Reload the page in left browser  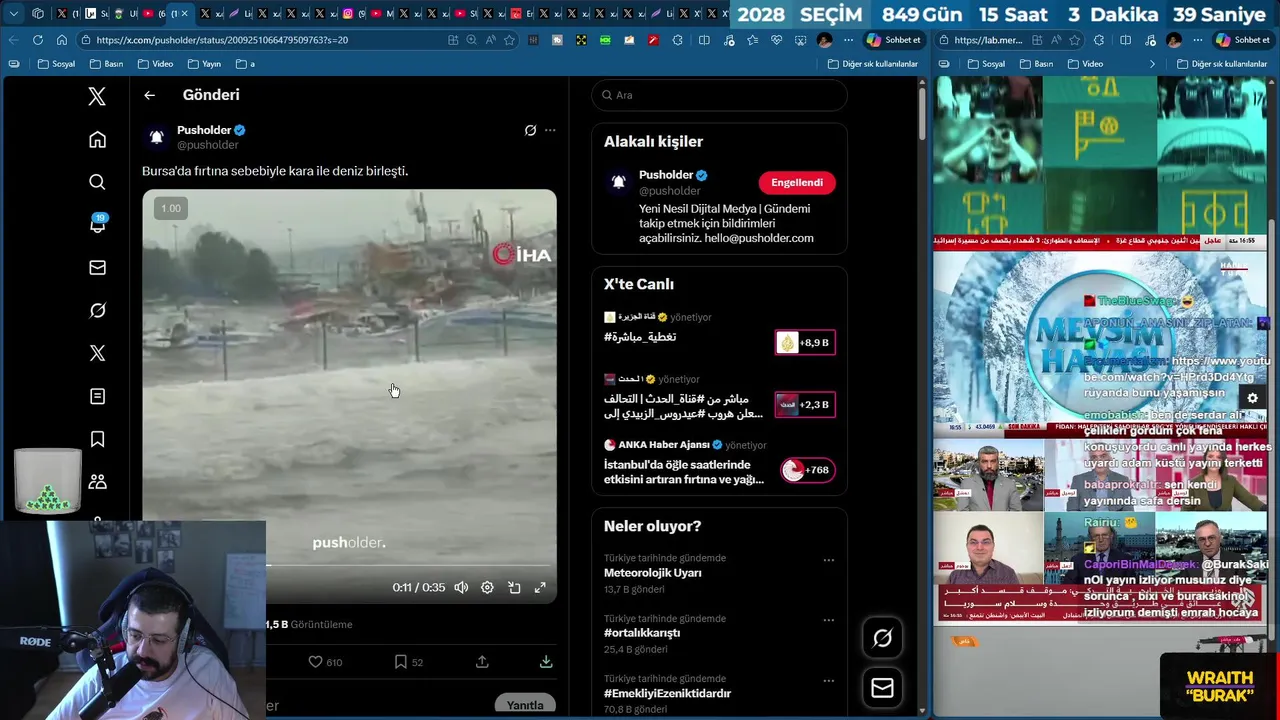point(37,40)
